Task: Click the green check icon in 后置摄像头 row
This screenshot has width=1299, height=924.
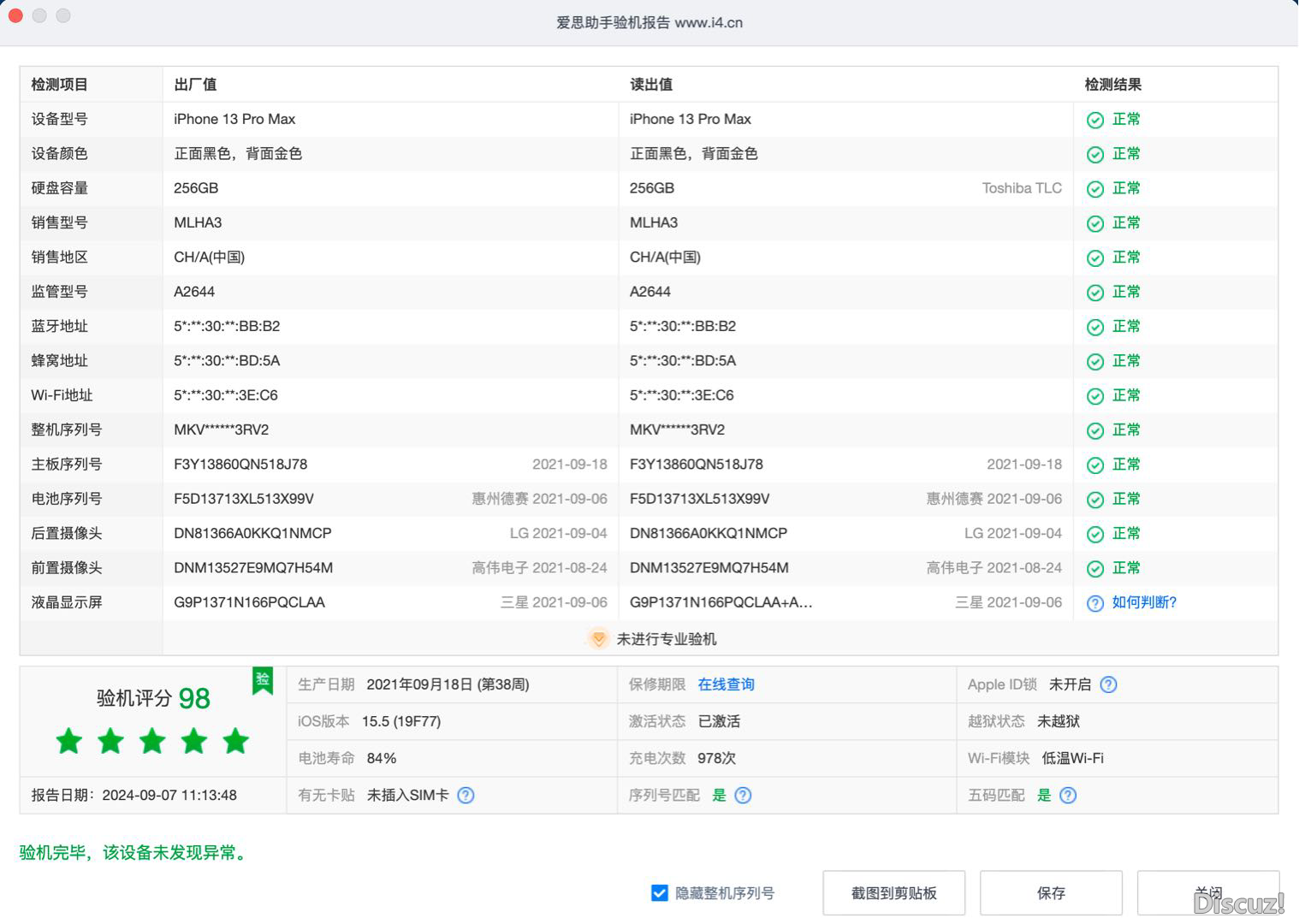Action: click(x=1094, y=534)
